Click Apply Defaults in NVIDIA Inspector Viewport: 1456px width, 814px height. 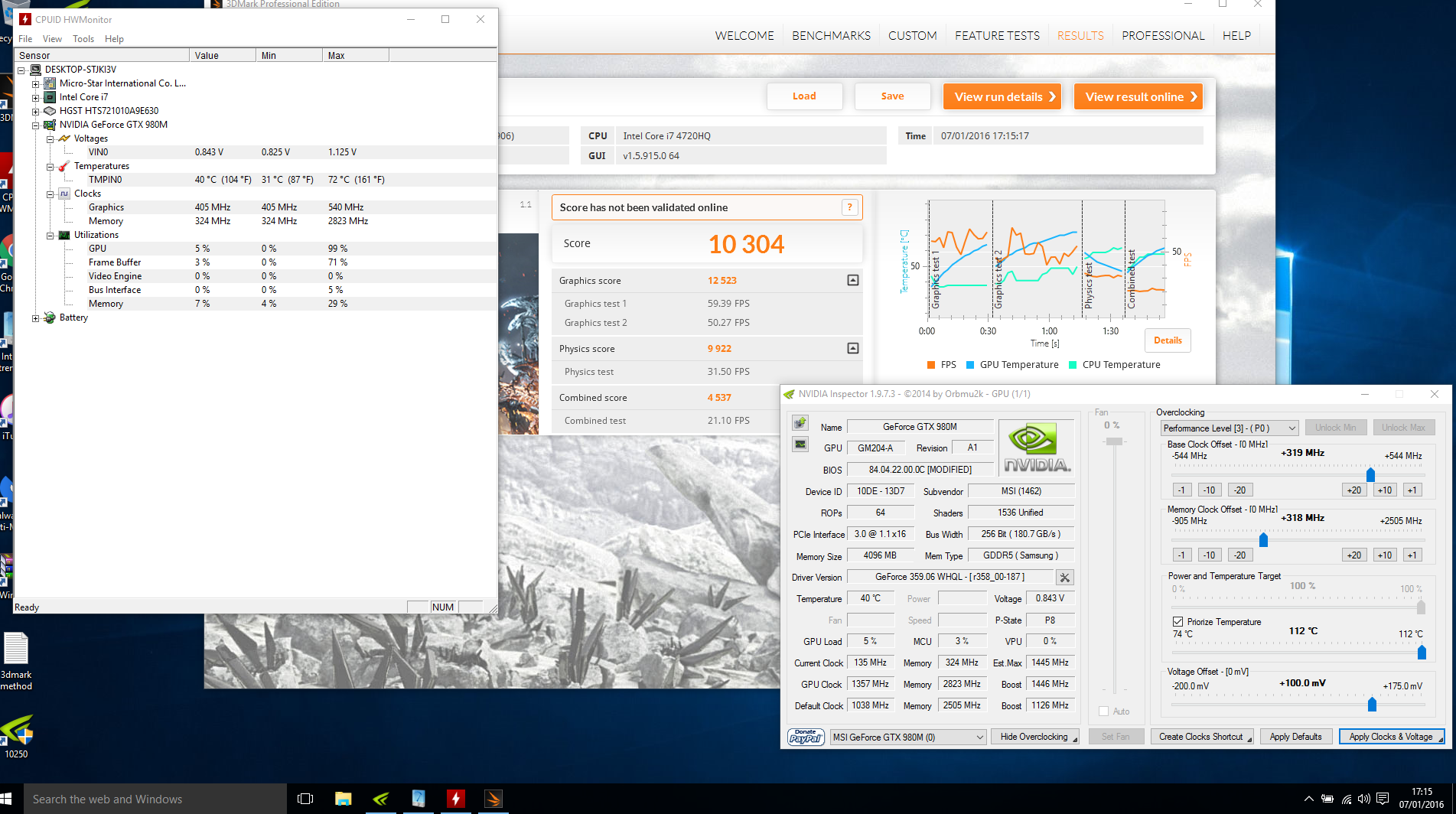coord(1295,737)
